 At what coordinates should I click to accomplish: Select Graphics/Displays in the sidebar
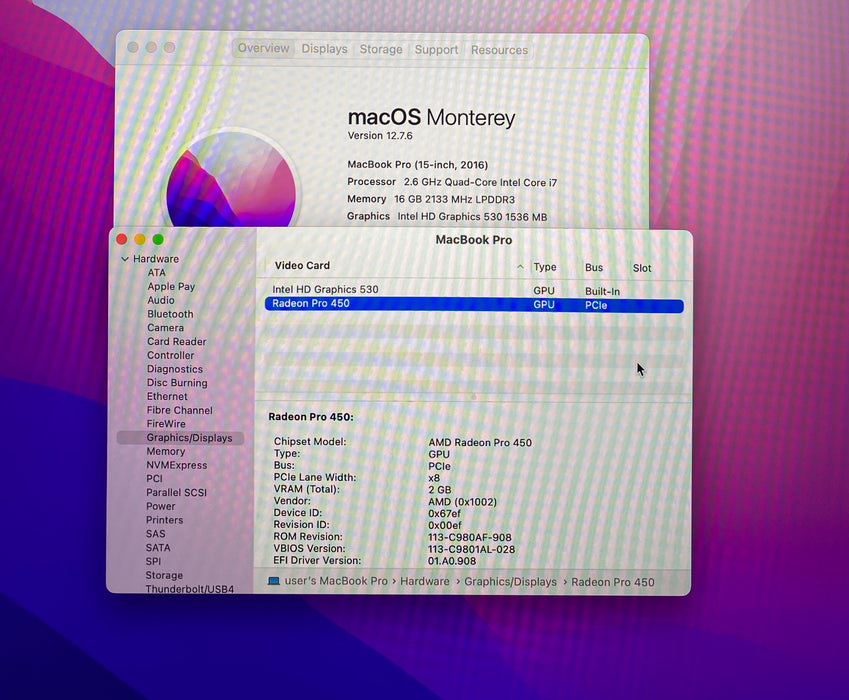(x=180, y=437)
